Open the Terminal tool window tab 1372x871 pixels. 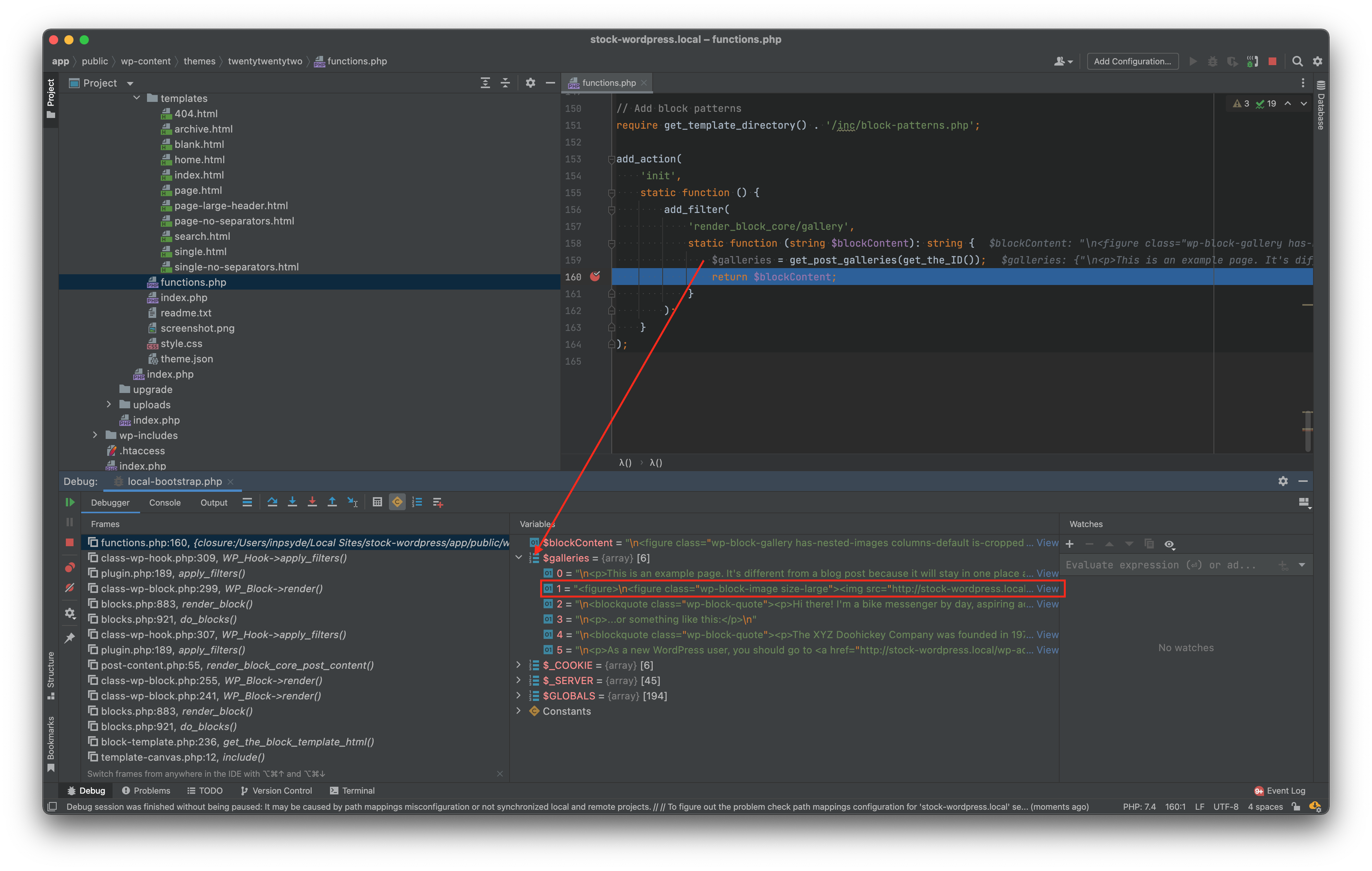pos(352,791)
